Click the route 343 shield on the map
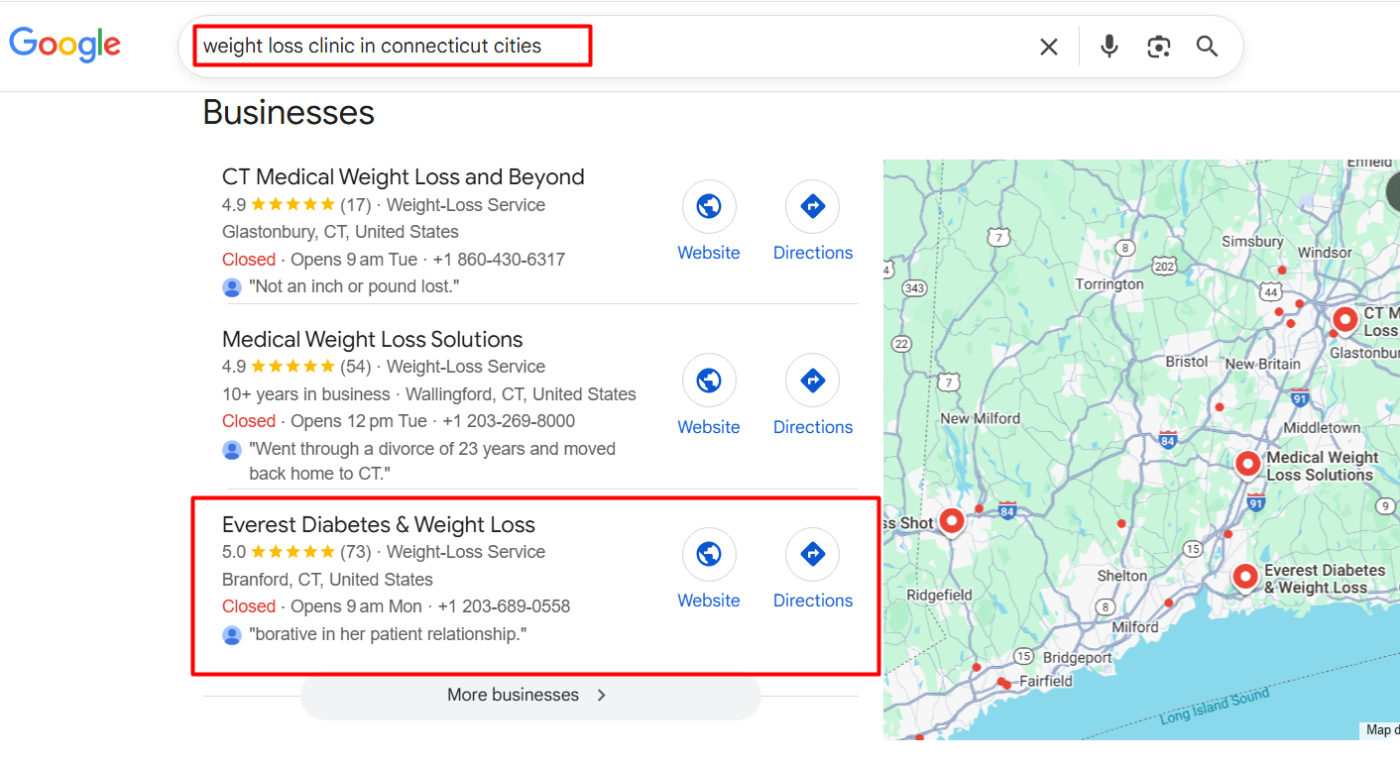 tap(914, 288)
